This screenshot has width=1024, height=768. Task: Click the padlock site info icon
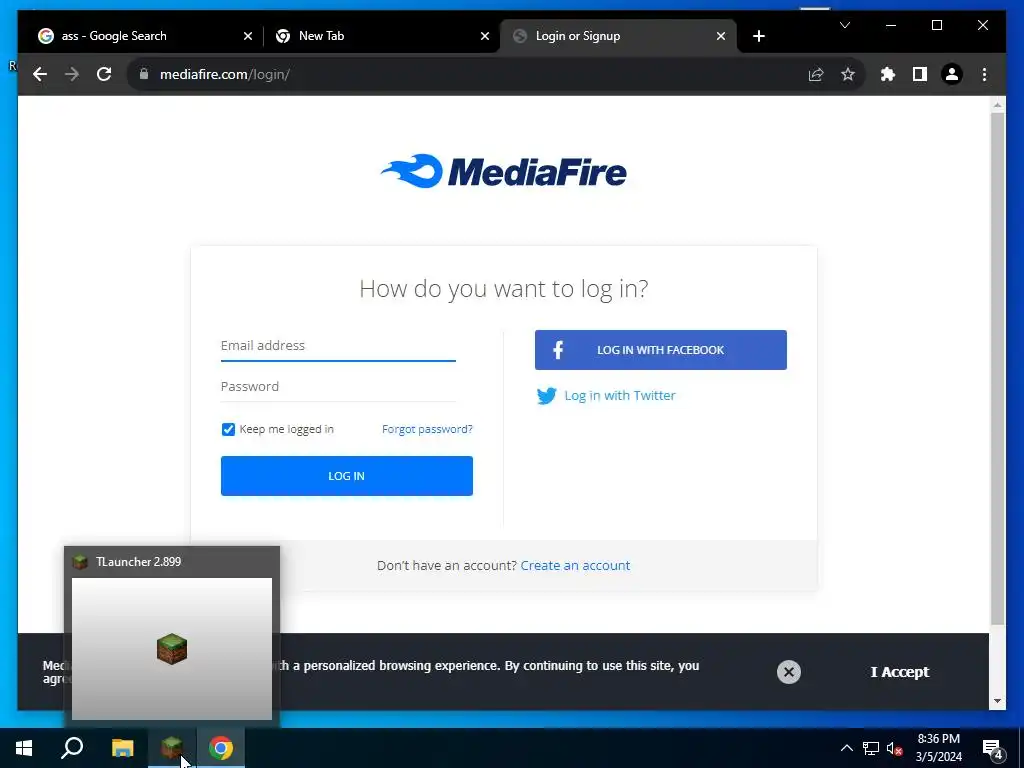pos(144,74)
